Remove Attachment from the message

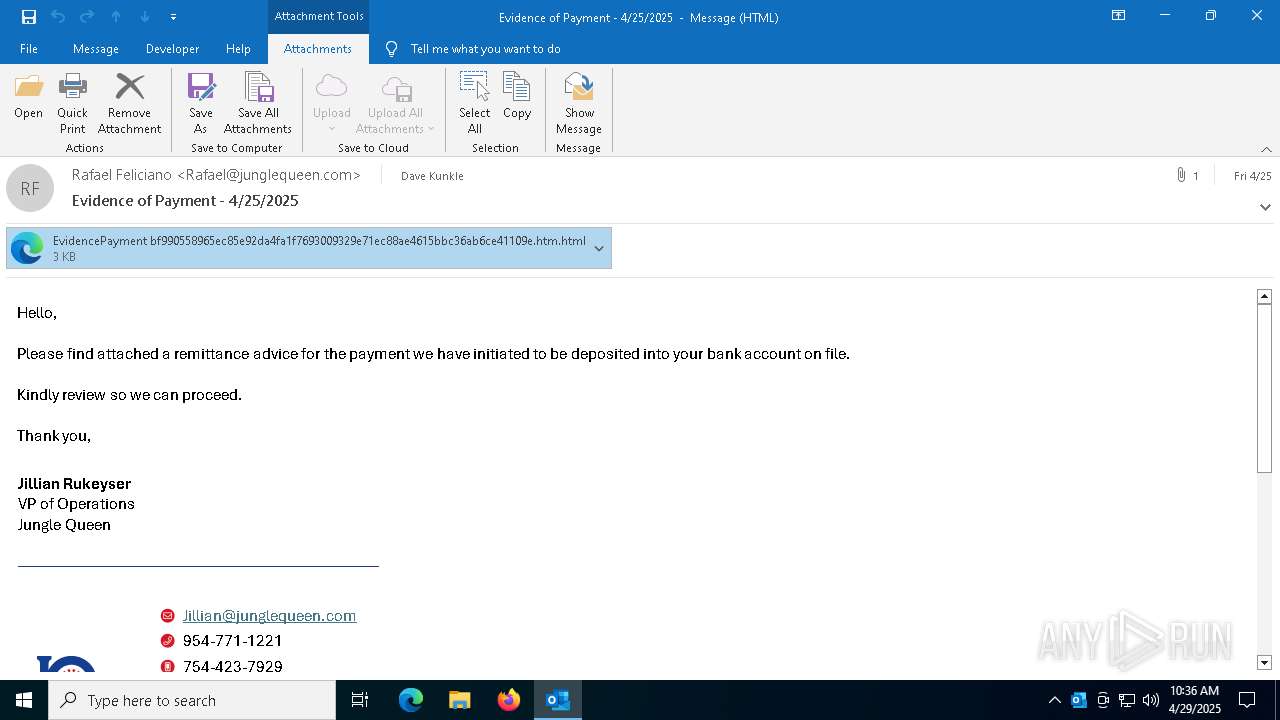tap(129, 104)
